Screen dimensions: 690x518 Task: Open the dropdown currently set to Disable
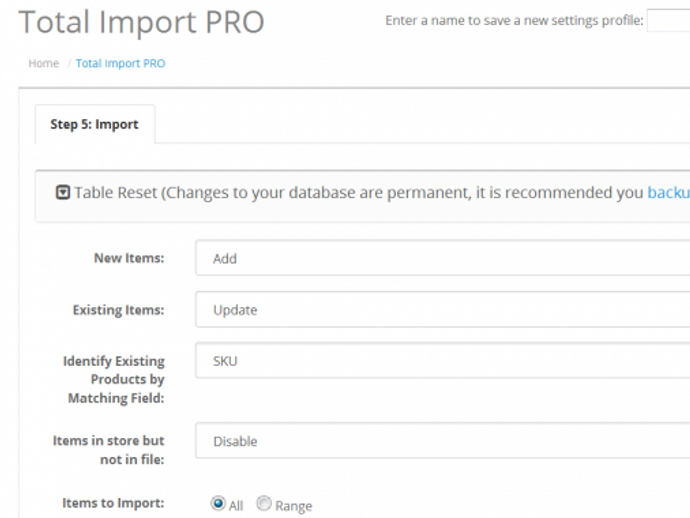442,441
